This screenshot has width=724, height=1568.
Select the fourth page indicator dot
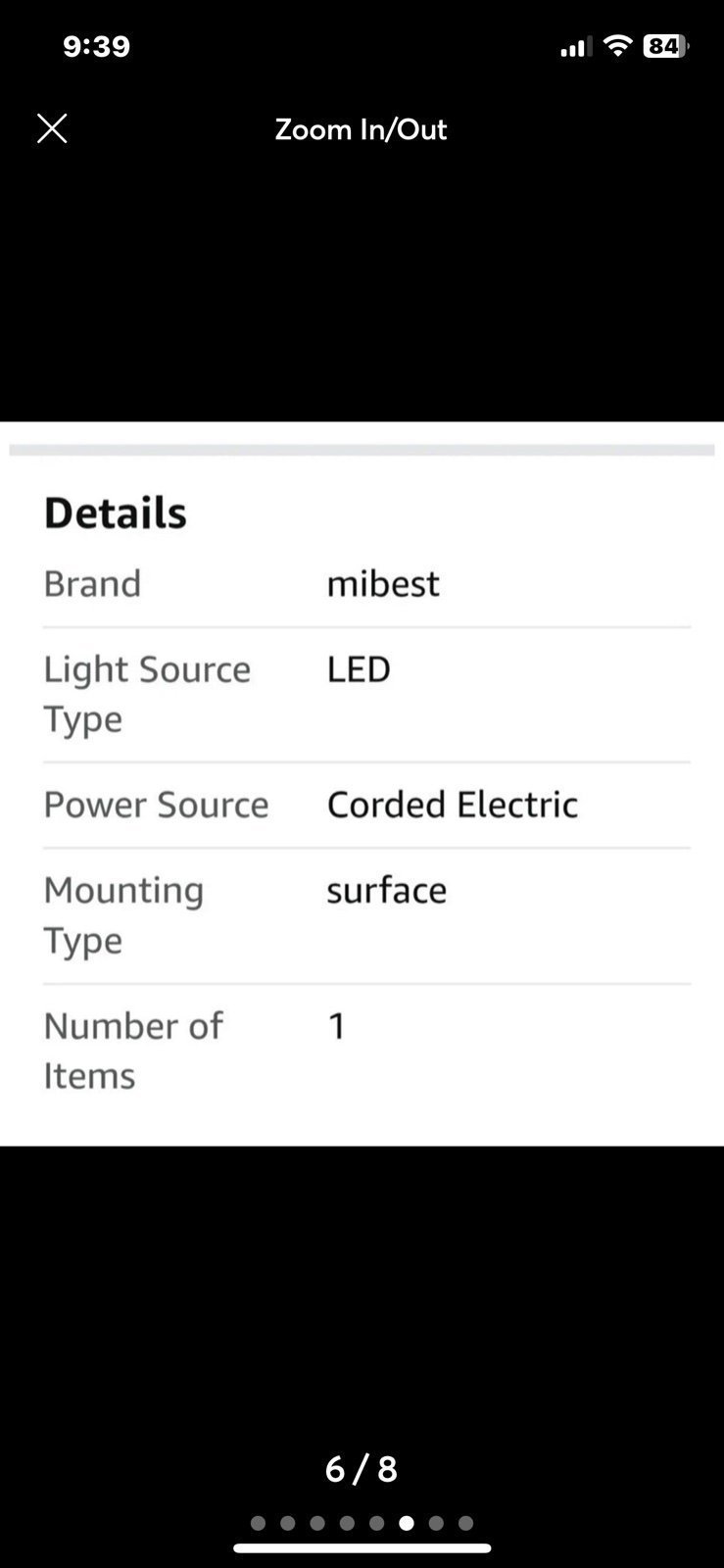[x=347, y=1523]
